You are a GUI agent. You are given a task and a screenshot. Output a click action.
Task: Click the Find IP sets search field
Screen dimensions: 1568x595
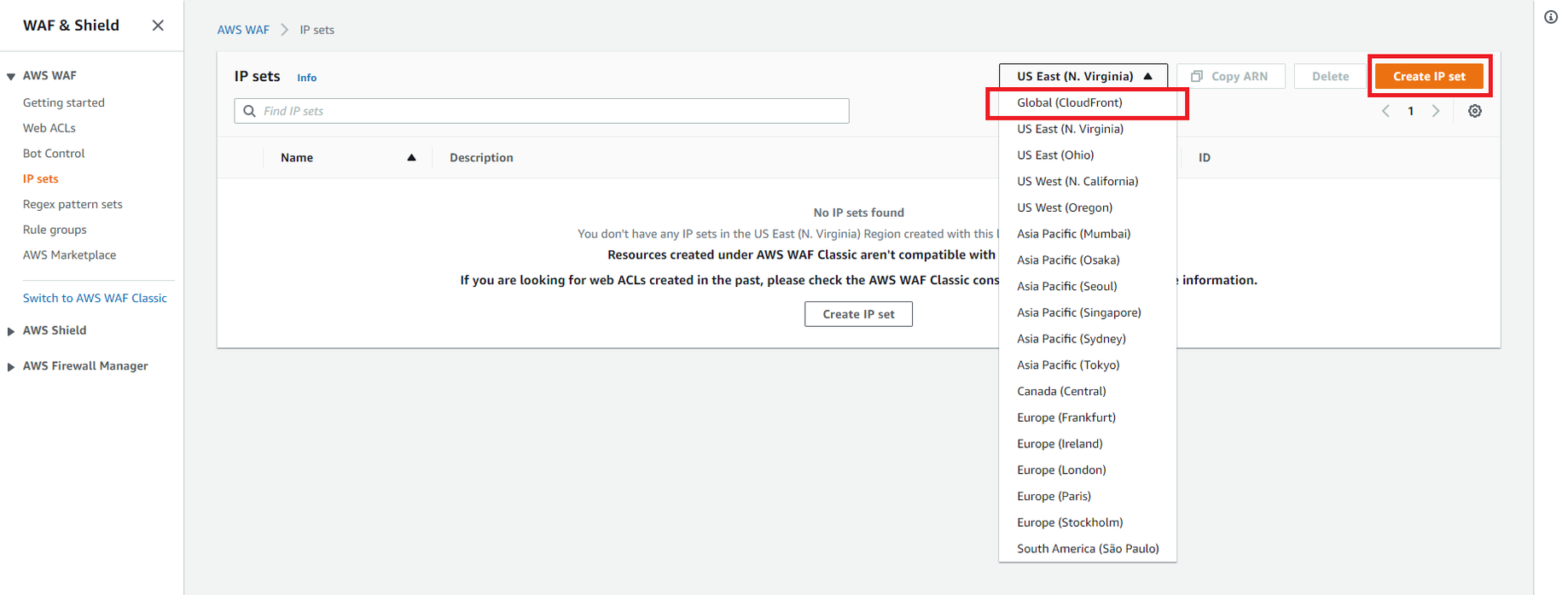click(546, 111)
